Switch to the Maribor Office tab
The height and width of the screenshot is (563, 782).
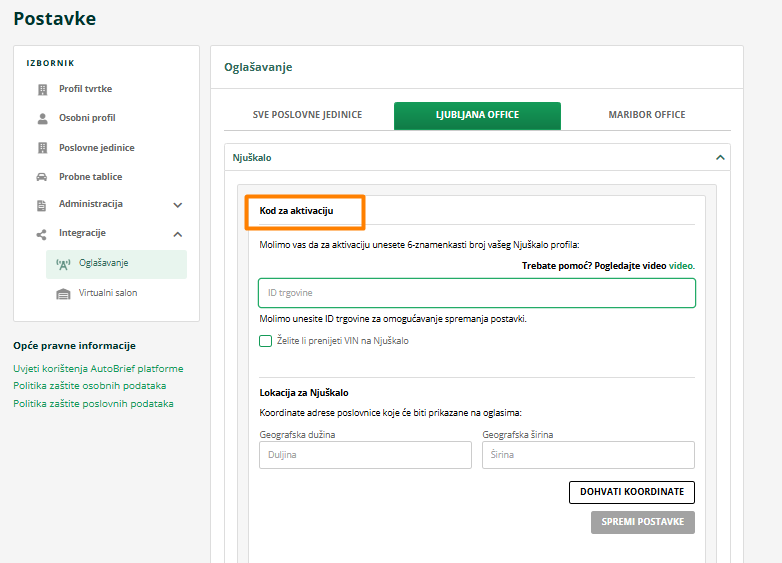point(646,115)
